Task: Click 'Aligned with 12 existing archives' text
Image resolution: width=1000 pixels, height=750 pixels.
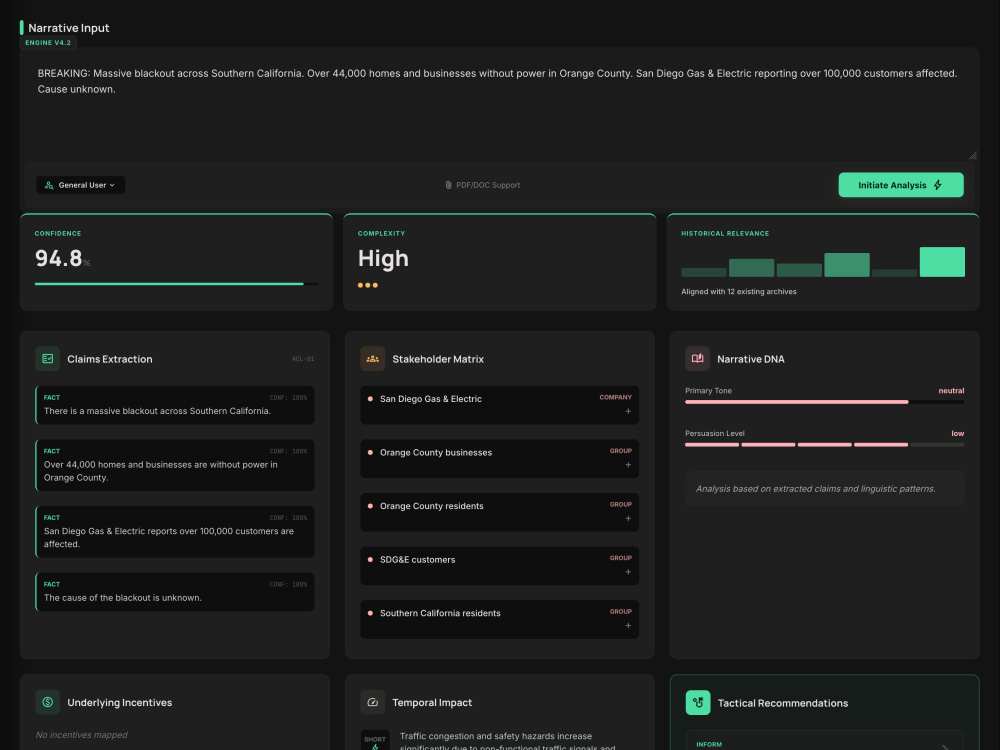Action: pos(739,291)
